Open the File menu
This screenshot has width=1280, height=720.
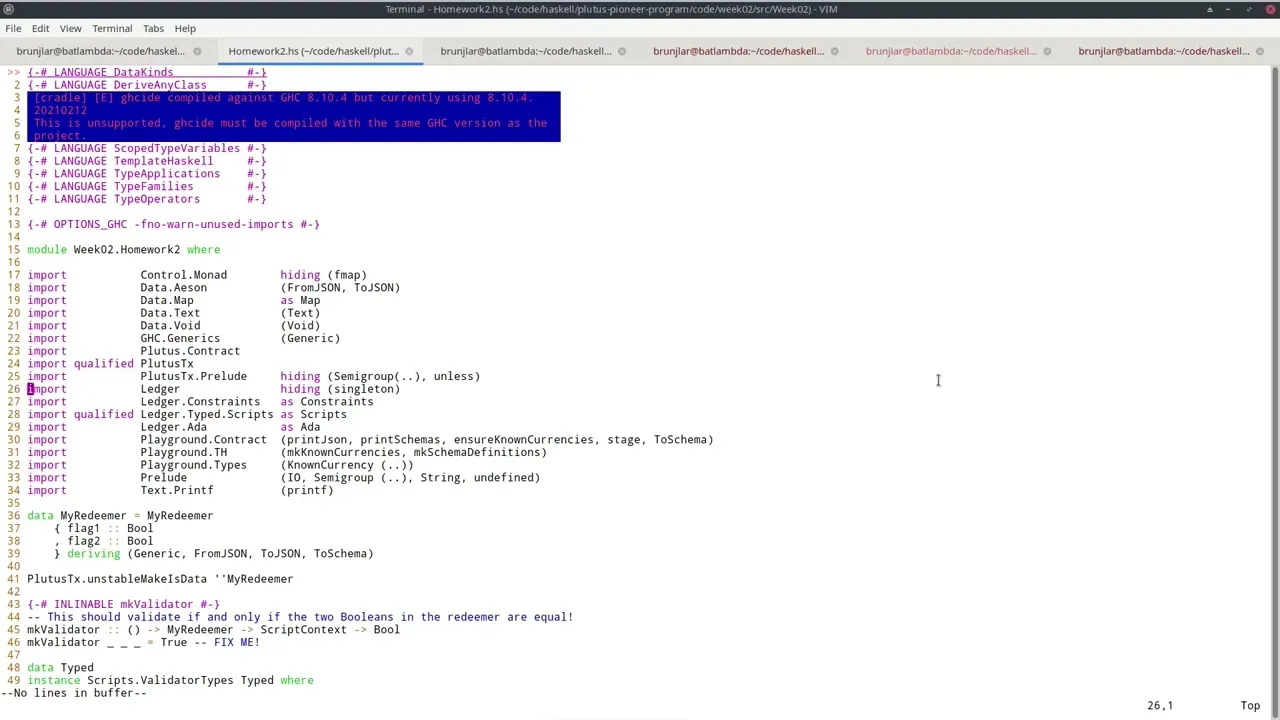click(x=13, y=28)
